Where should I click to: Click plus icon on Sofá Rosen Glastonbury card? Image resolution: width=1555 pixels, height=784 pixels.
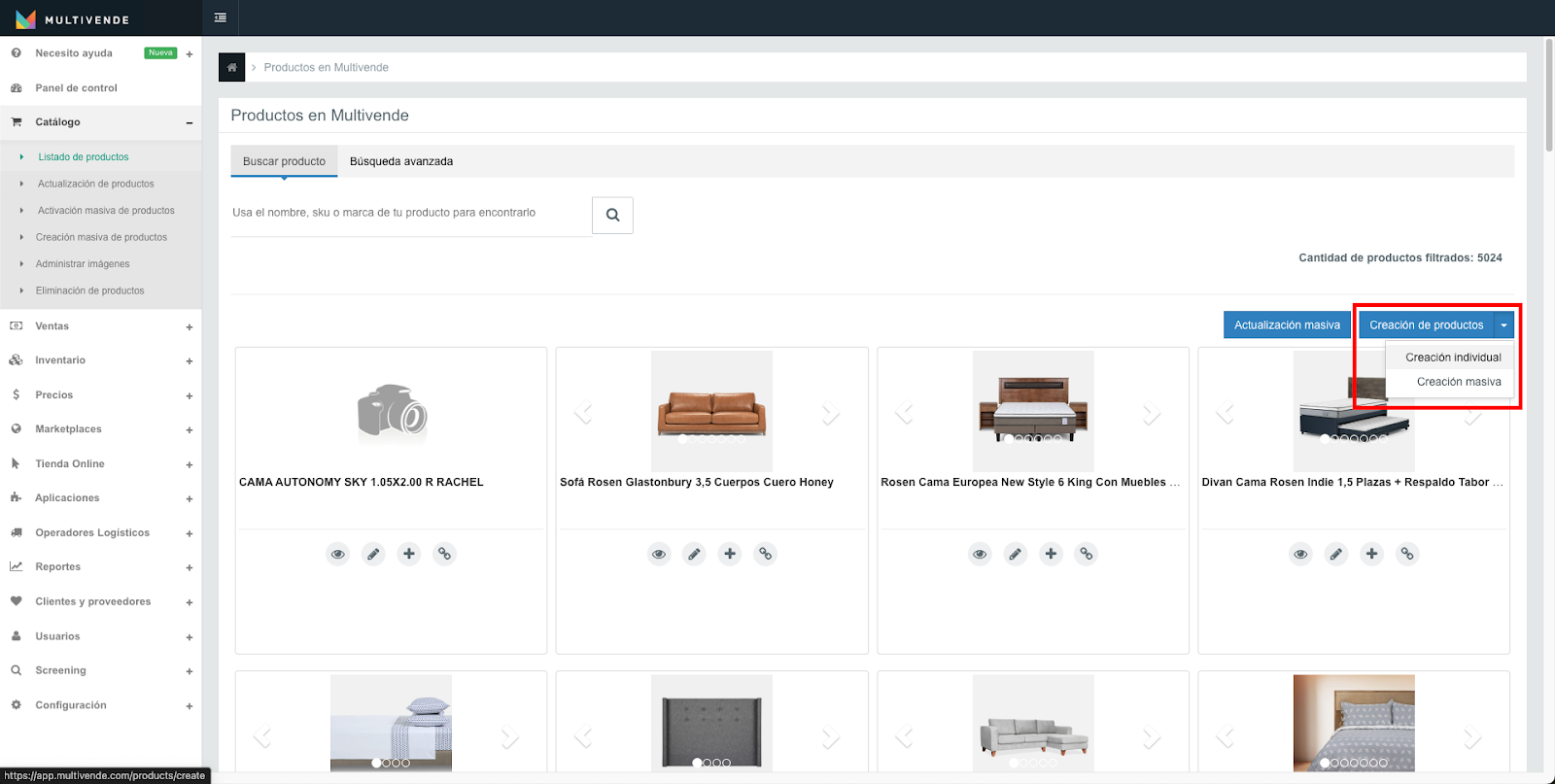730,554
